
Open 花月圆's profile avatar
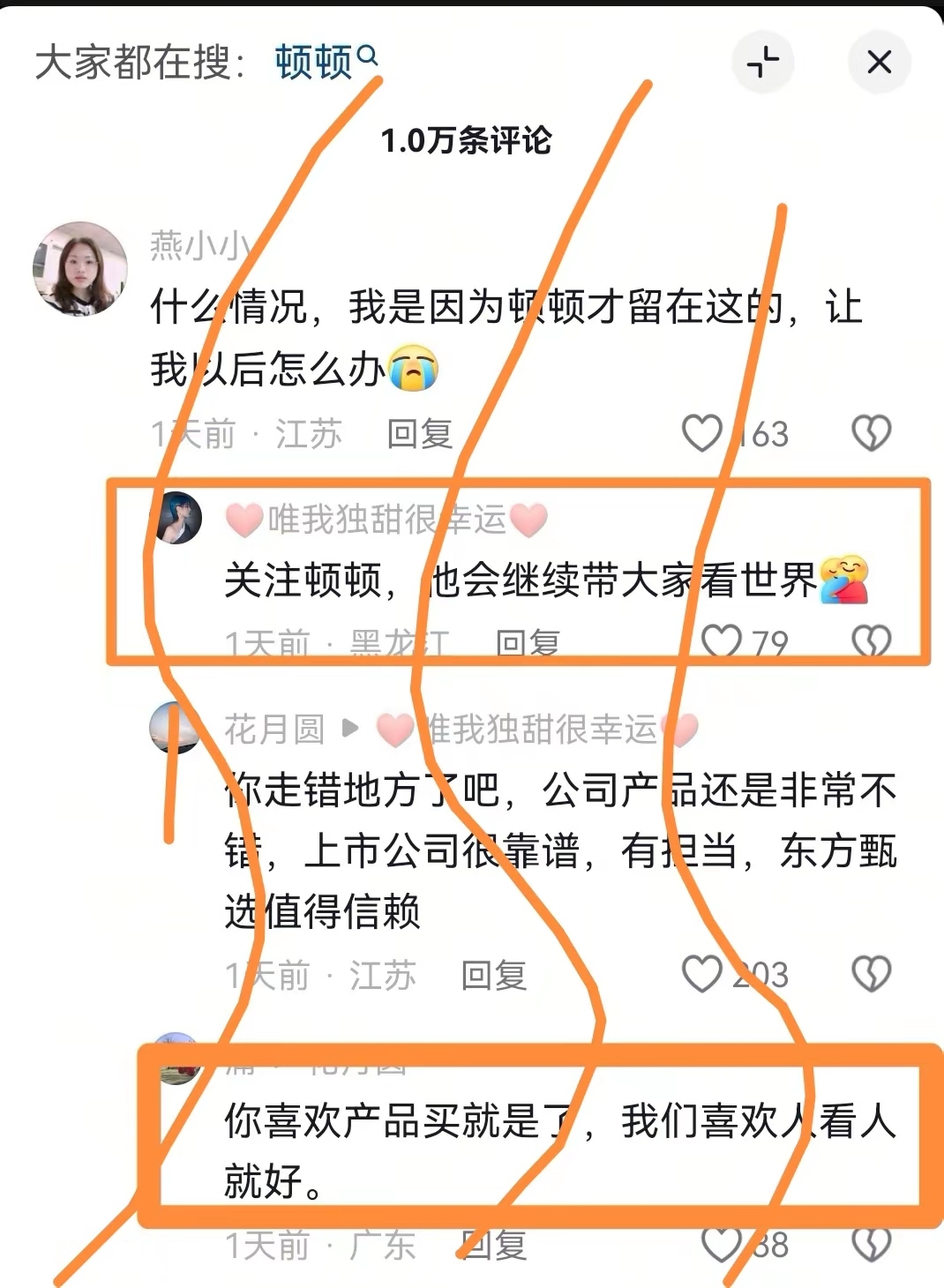pyautogui.click(x=176, y=728)
